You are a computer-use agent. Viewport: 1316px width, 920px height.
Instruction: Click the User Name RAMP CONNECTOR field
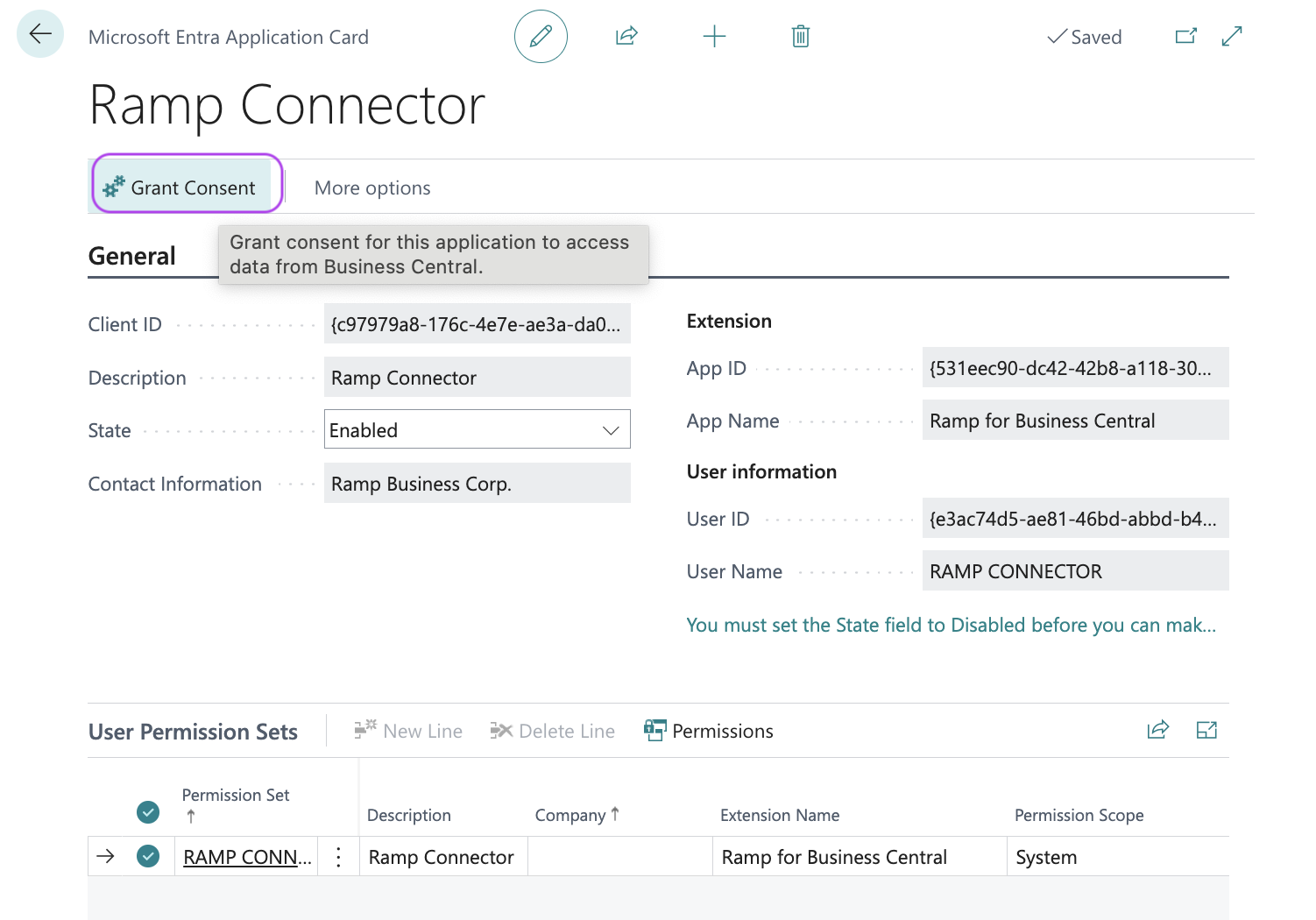tap(1076, 570)
